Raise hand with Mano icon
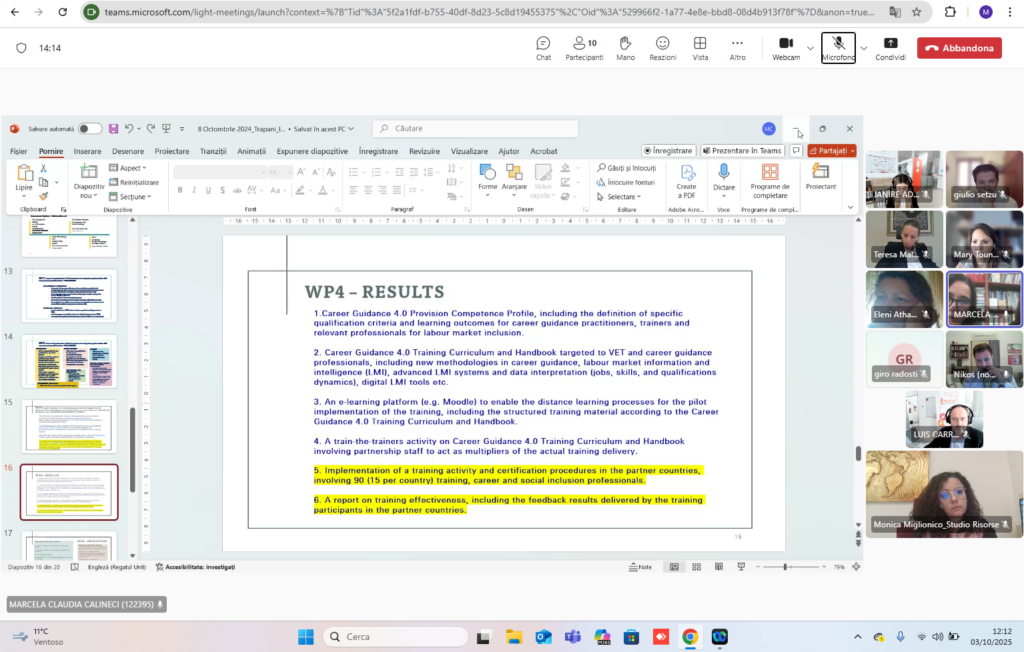1024x652 pixels. (626, 48)
